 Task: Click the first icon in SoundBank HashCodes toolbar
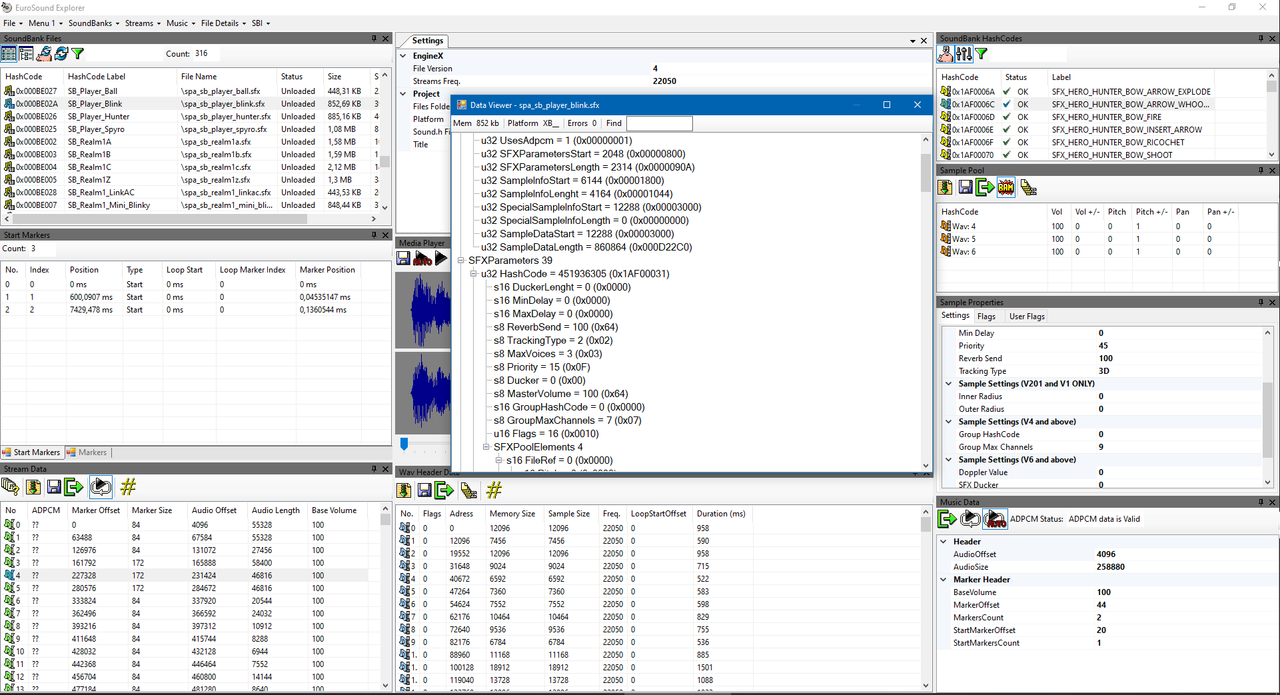click(x=946, y=53)
